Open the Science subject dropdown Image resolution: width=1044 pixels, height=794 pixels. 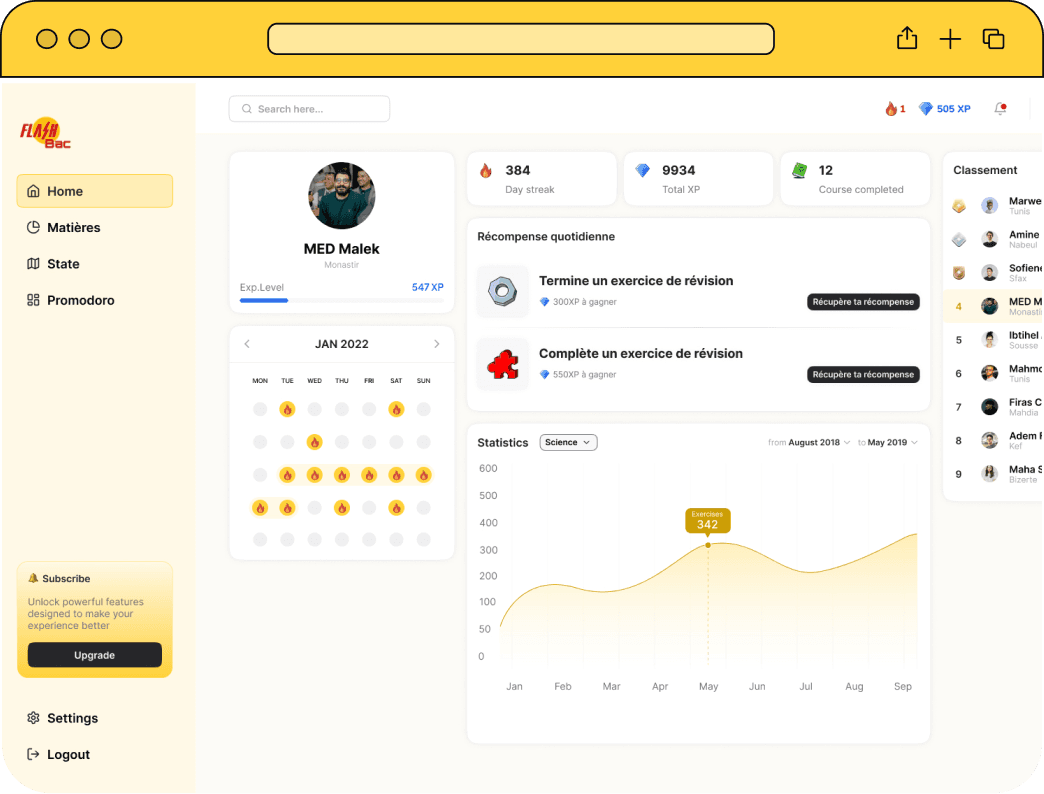click(x=568, y=442)
